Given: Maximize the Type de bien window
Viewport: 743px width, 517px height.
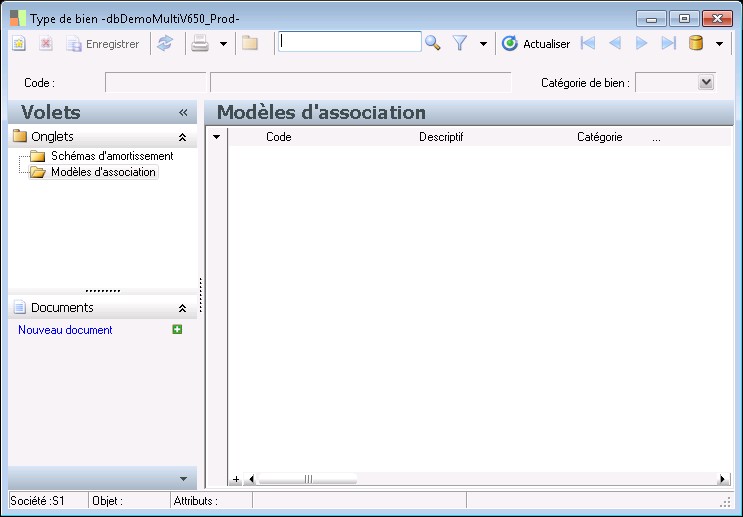Looking at the screenshot, I should [684, 19].
